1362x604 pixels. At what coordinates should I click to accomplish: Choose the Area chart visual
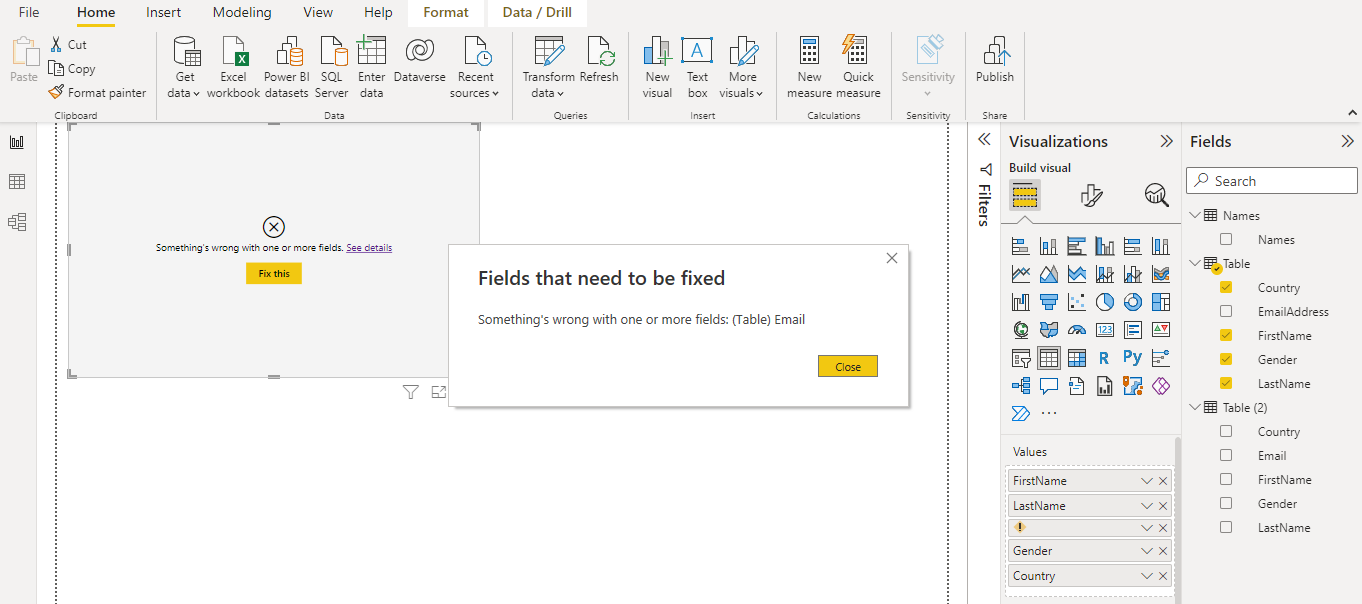1049,274
